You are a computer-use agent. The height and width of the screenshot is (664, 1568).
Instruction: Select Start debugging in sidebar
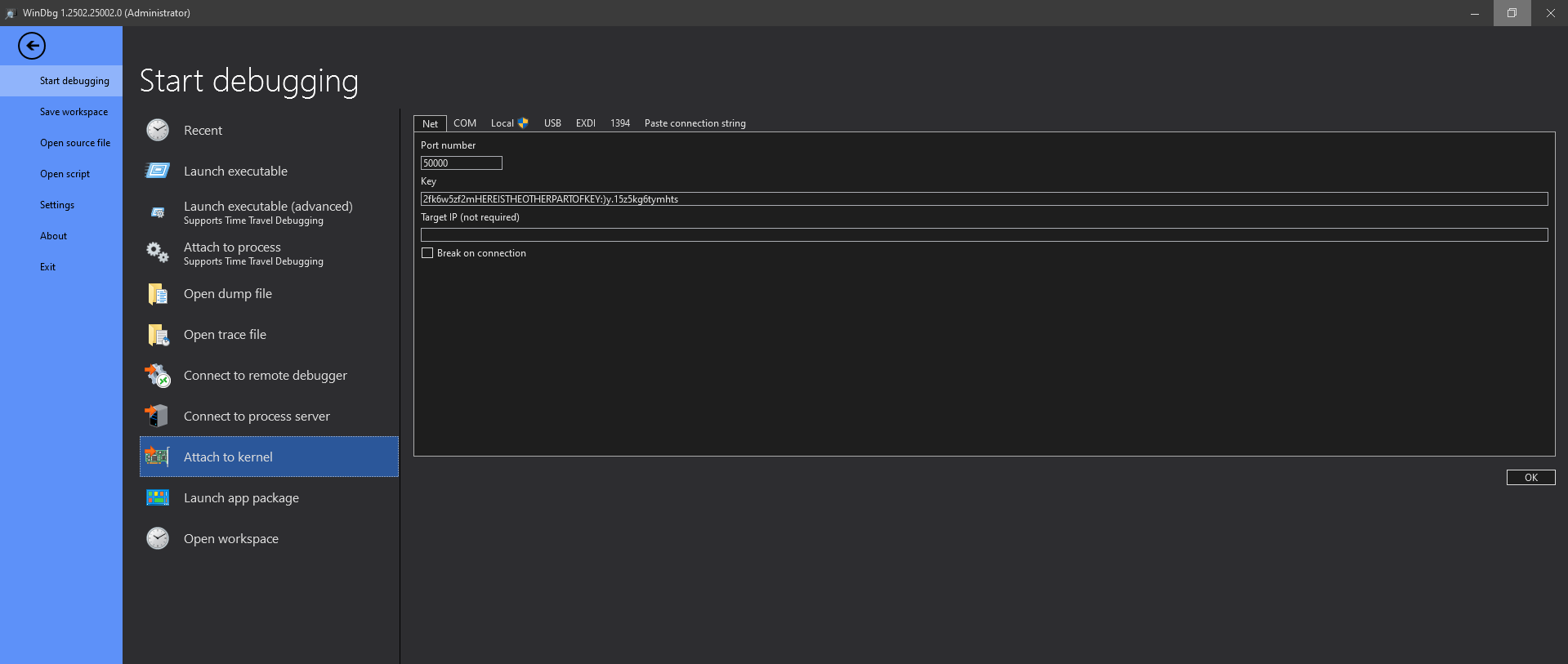(x=61, y=81)
